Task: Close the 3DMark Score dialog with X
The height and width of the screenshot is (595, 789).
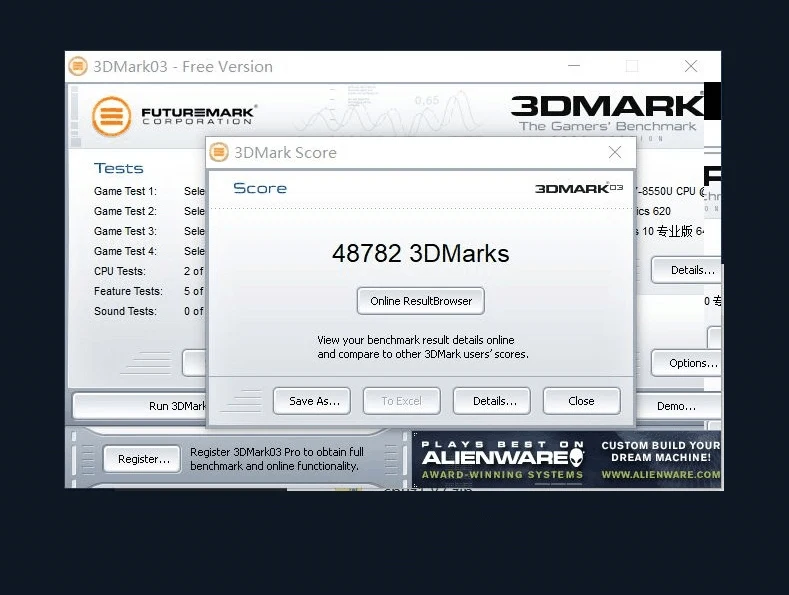Action: tap(615, 152)
